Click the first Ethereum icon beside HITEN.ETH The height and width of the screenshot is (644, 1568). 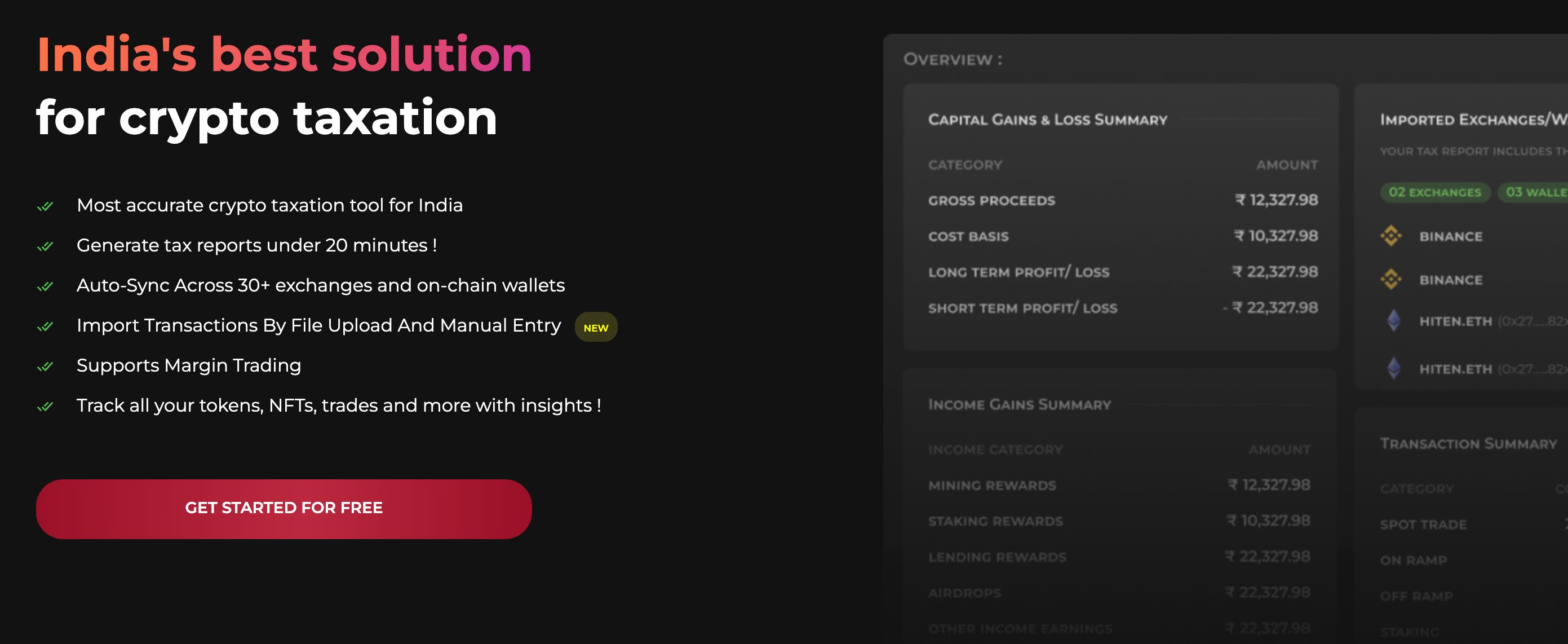[1393, 320]
